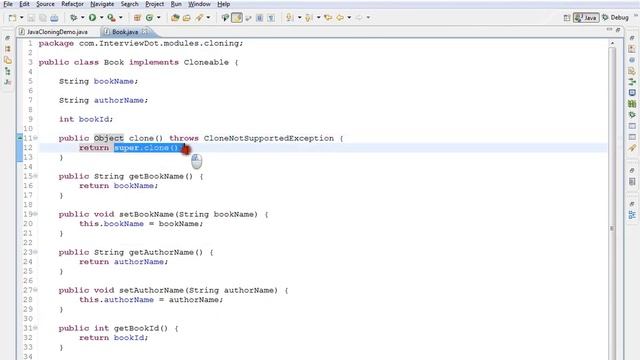Screen dimensions: 640x360
Task: Create a new Java class icon
Action: click(x=149, y=18)
